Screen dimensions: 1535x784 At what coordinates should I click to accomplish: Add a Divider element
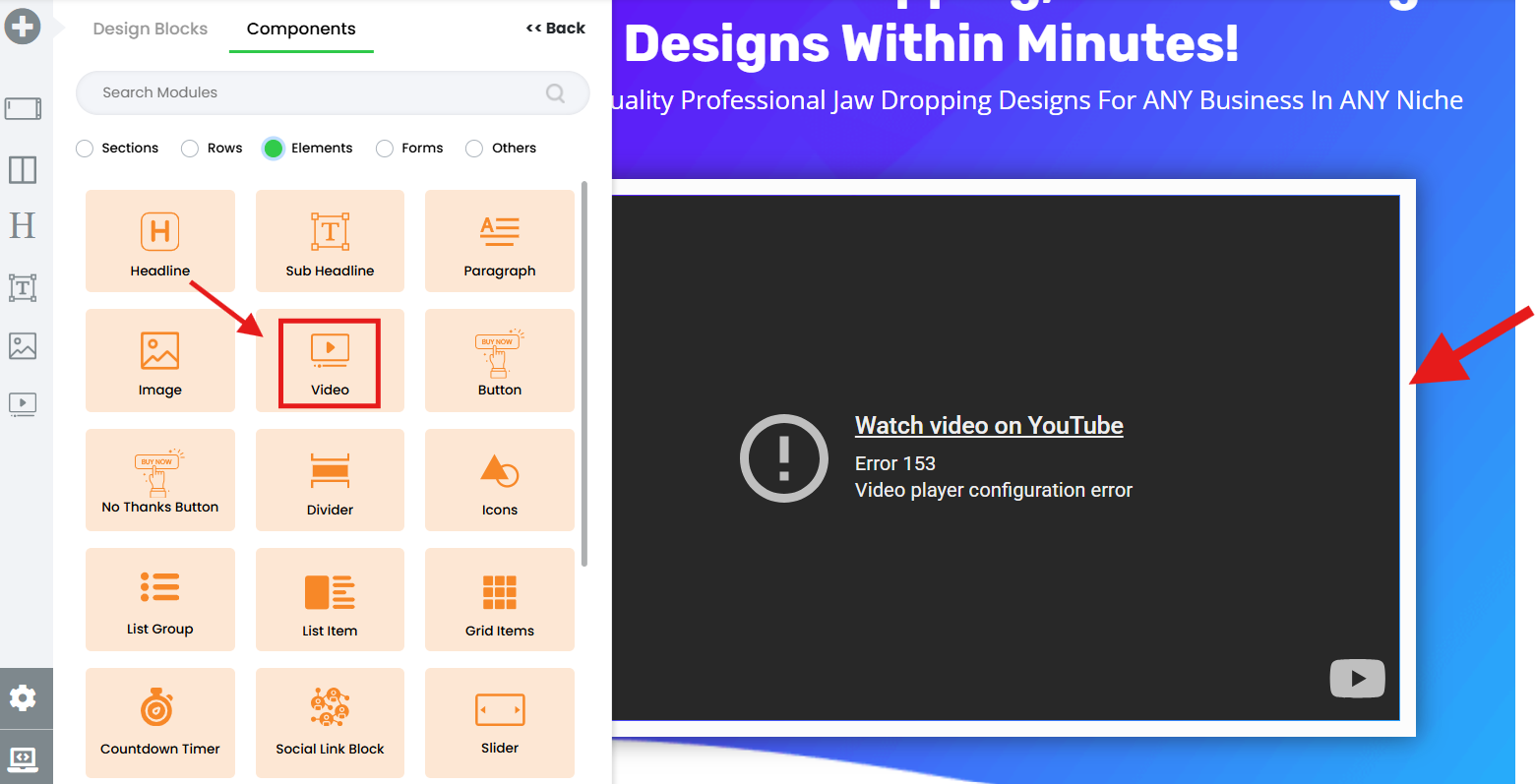(330, 480)
